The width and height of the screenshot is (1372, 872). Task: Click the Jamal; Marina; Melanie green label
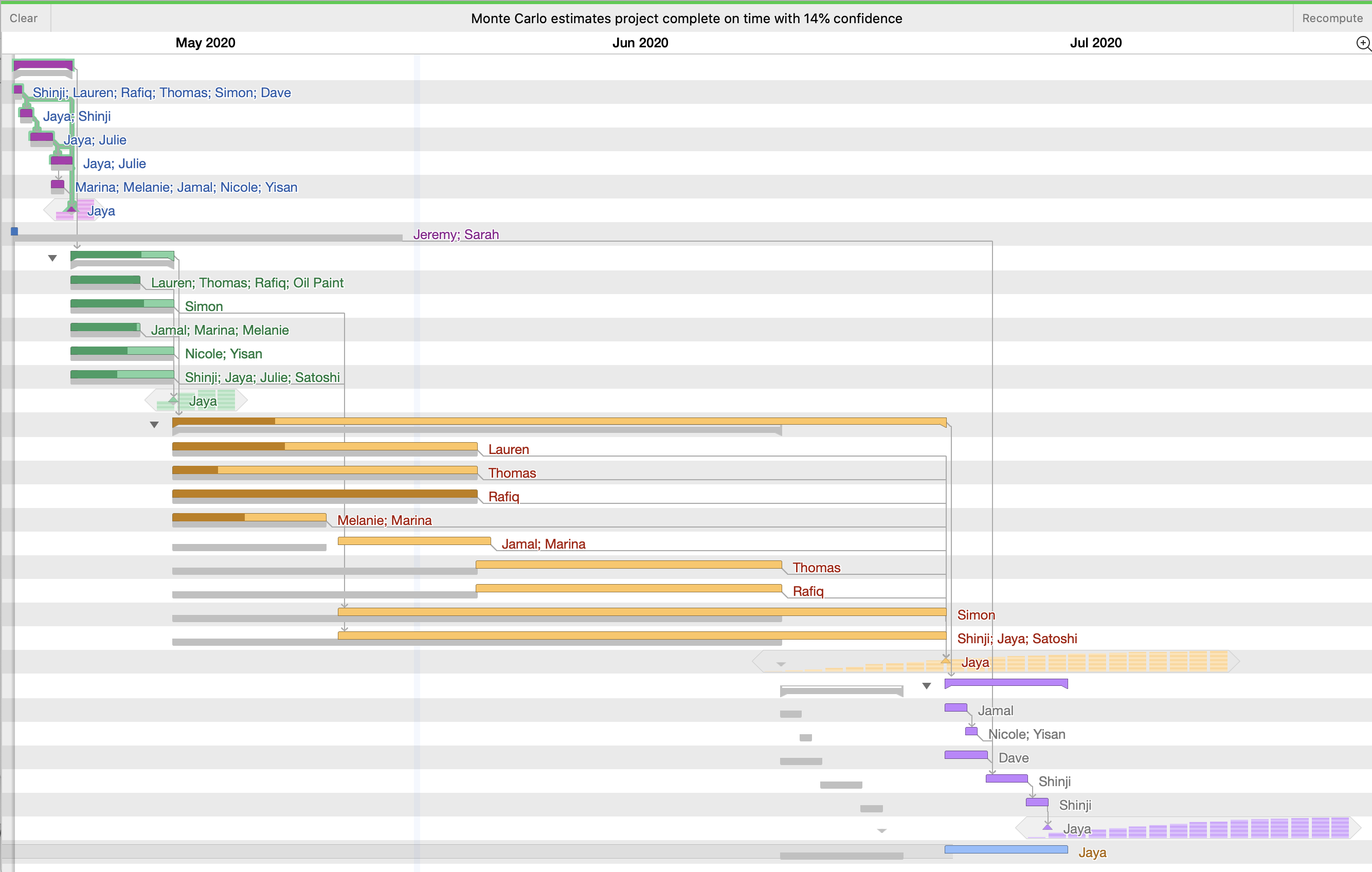pyautogui.click(x=220, y=331)
